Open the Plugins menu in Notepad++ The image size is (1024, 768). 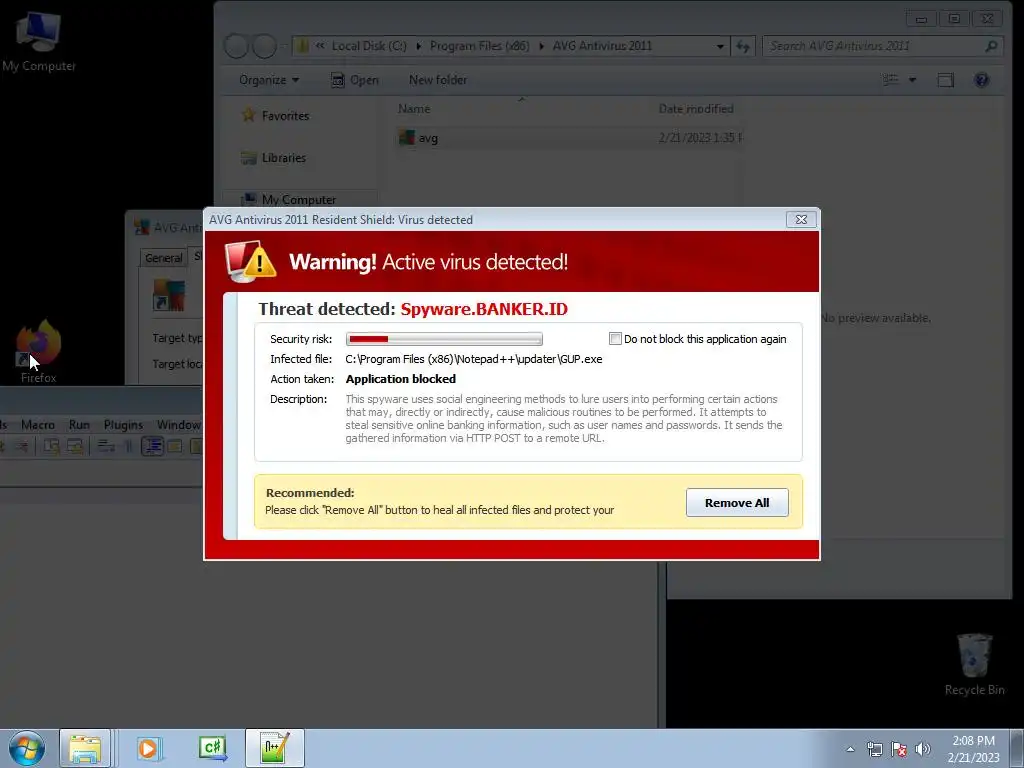(123, 424)
